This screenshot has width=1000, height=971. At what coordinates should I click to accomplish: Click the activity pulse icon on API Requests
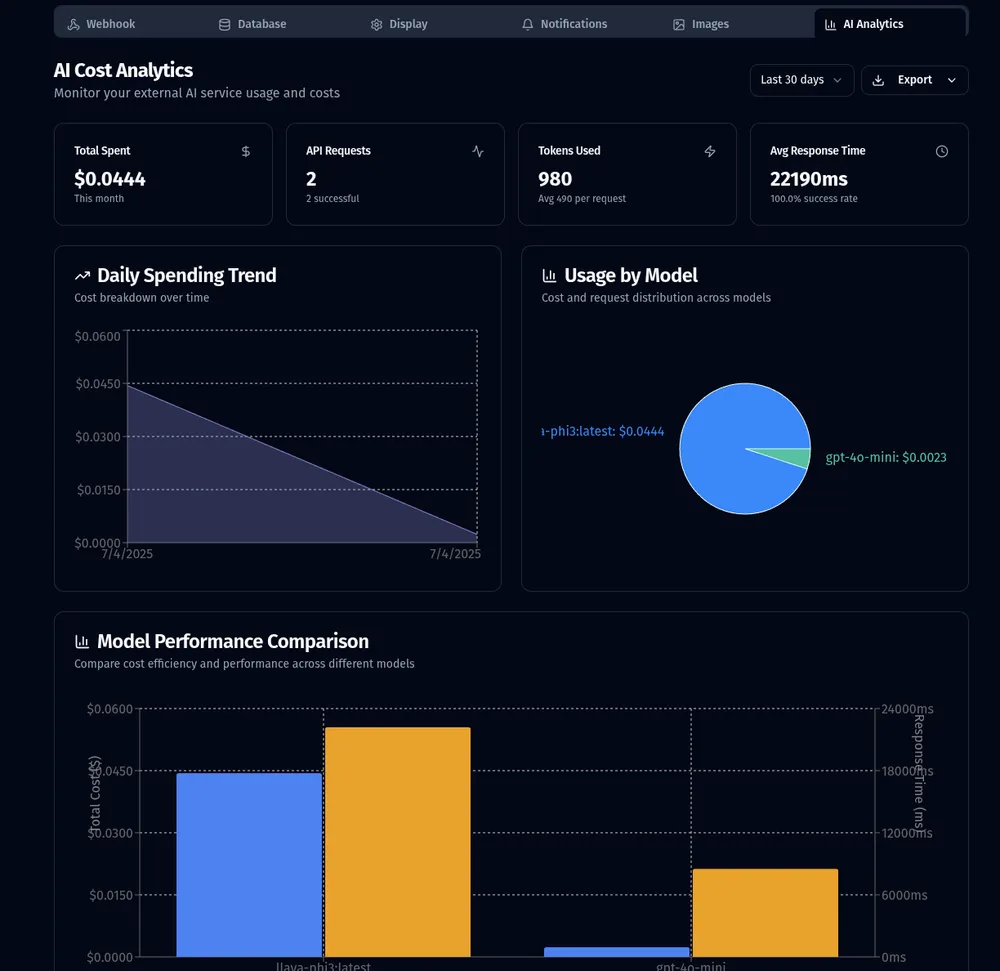point(478,151)
